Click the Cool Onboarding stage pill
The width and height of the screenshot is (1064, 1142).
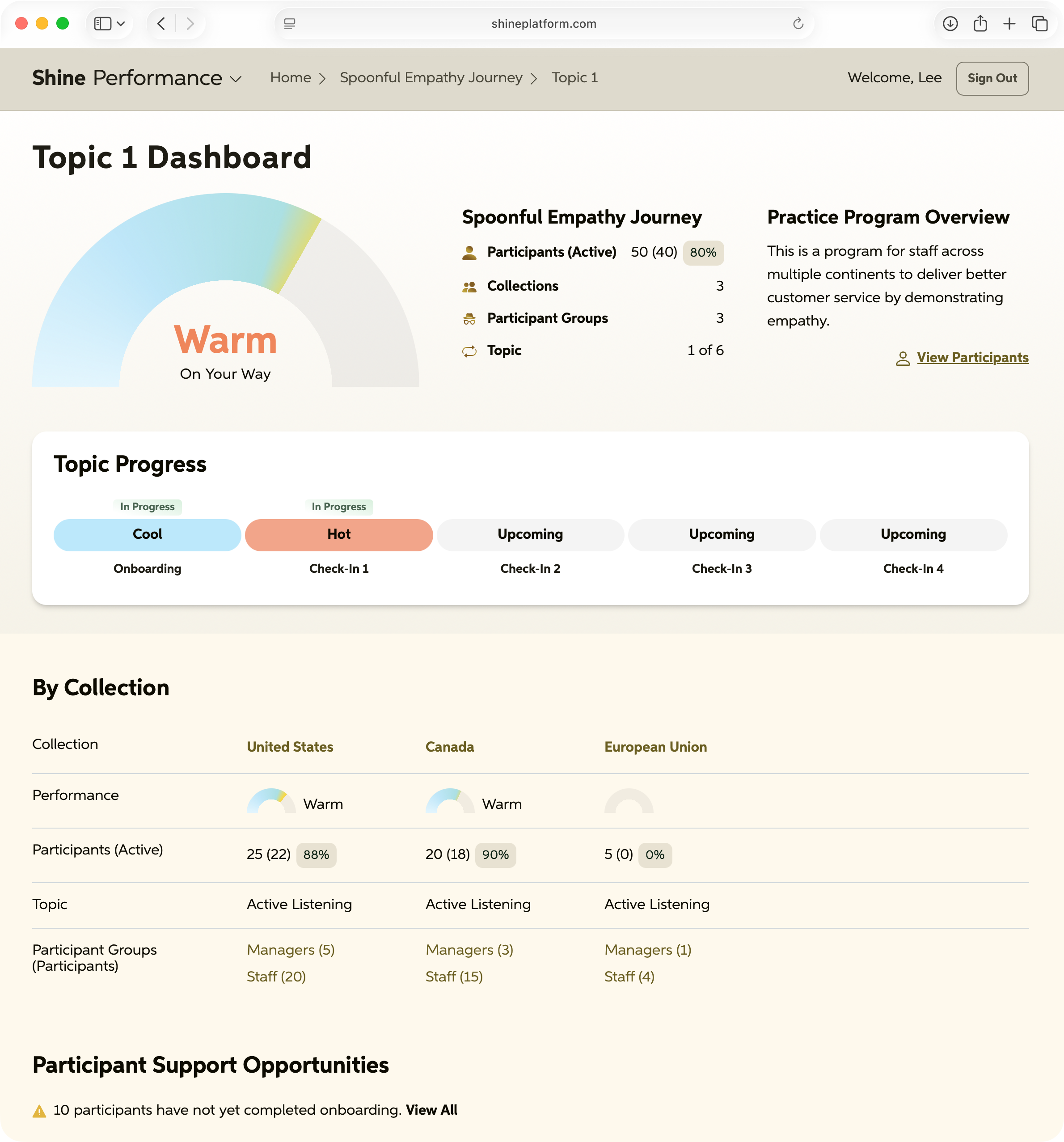(x=147, y=534)
